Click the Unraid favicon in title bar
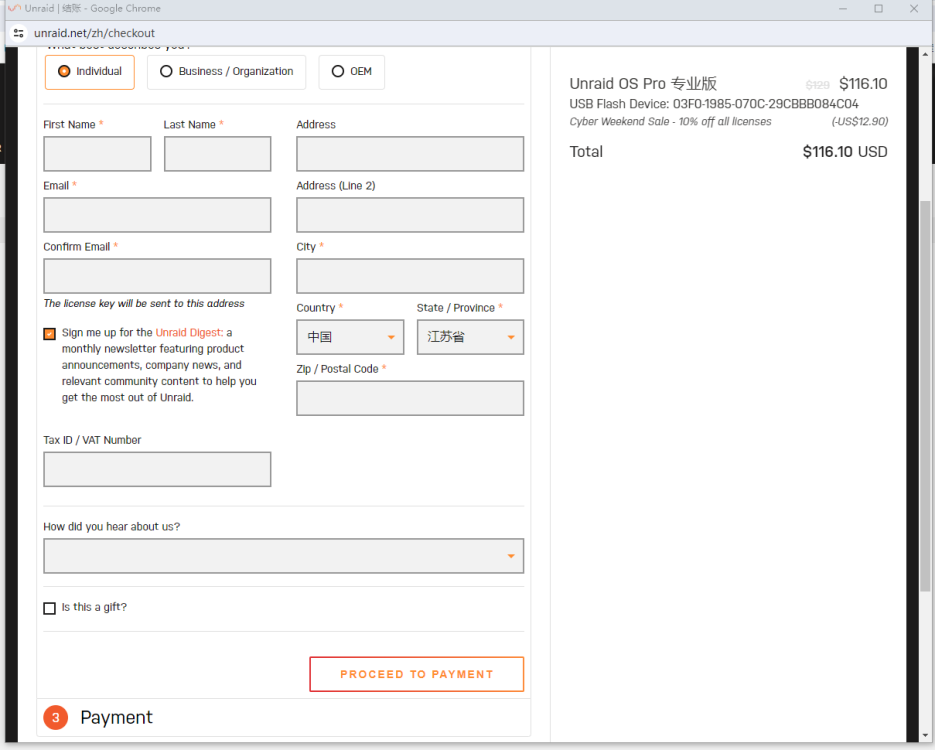The image size is (935, 750). coord(14,8)
